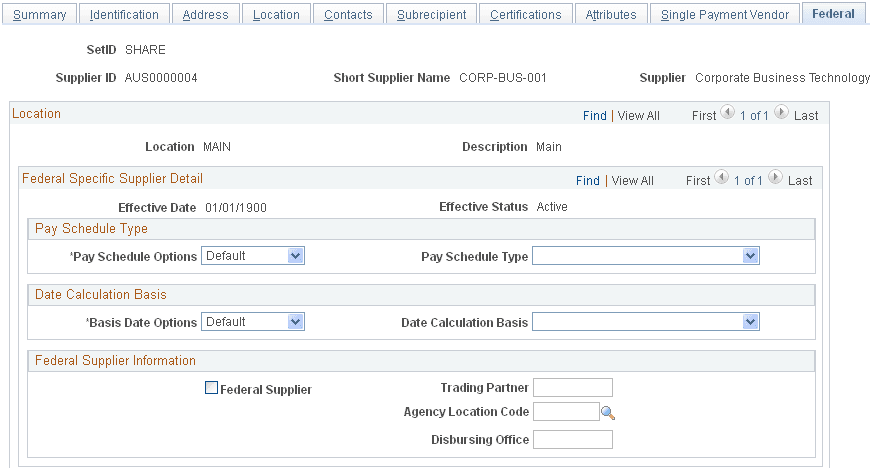Open the Agency Location Code lookup magnifier
870x468 pixels.
608,412
